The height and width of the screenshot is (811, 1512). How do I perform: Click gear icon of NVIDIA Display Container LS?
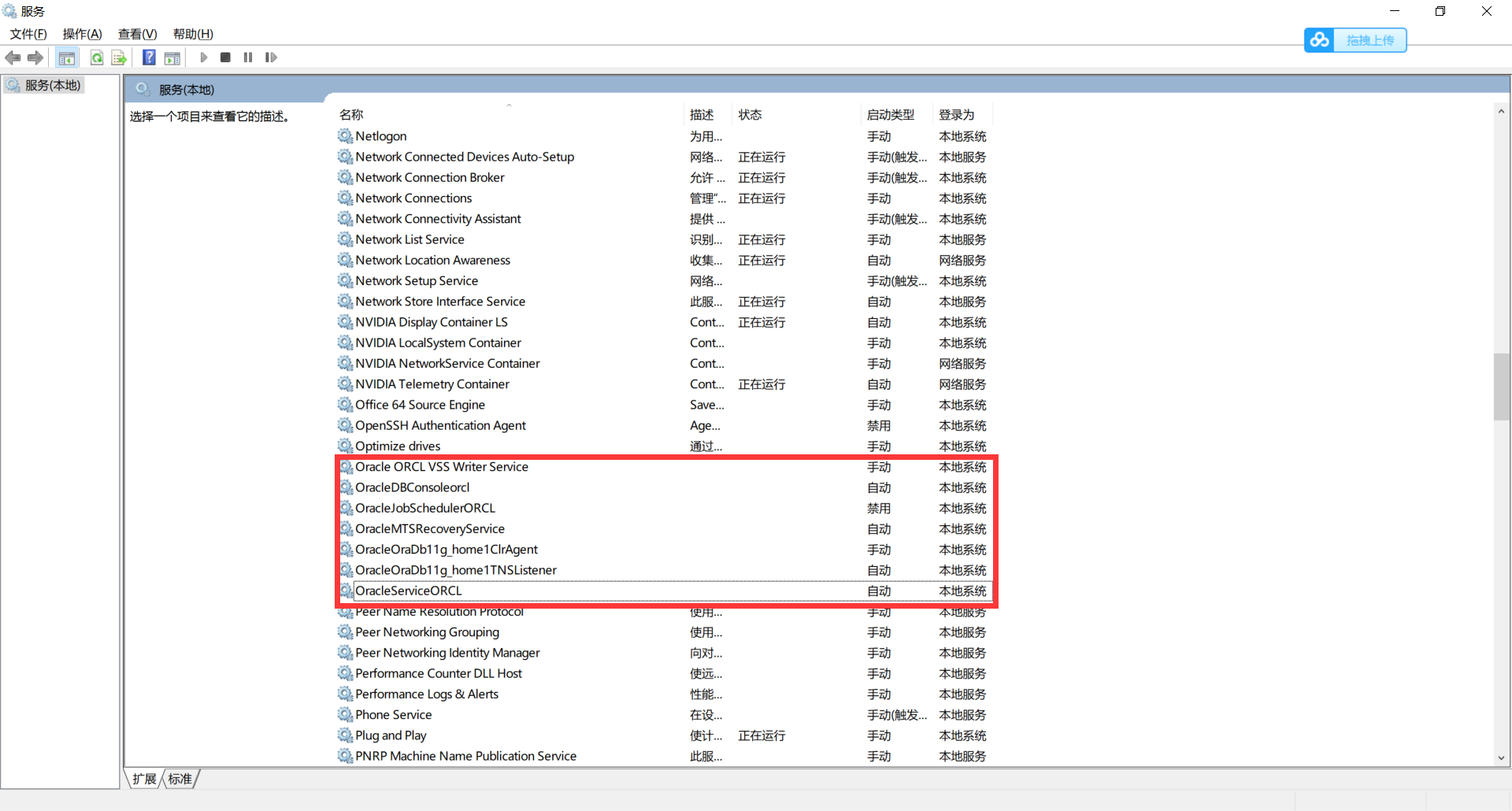point(345,322)
